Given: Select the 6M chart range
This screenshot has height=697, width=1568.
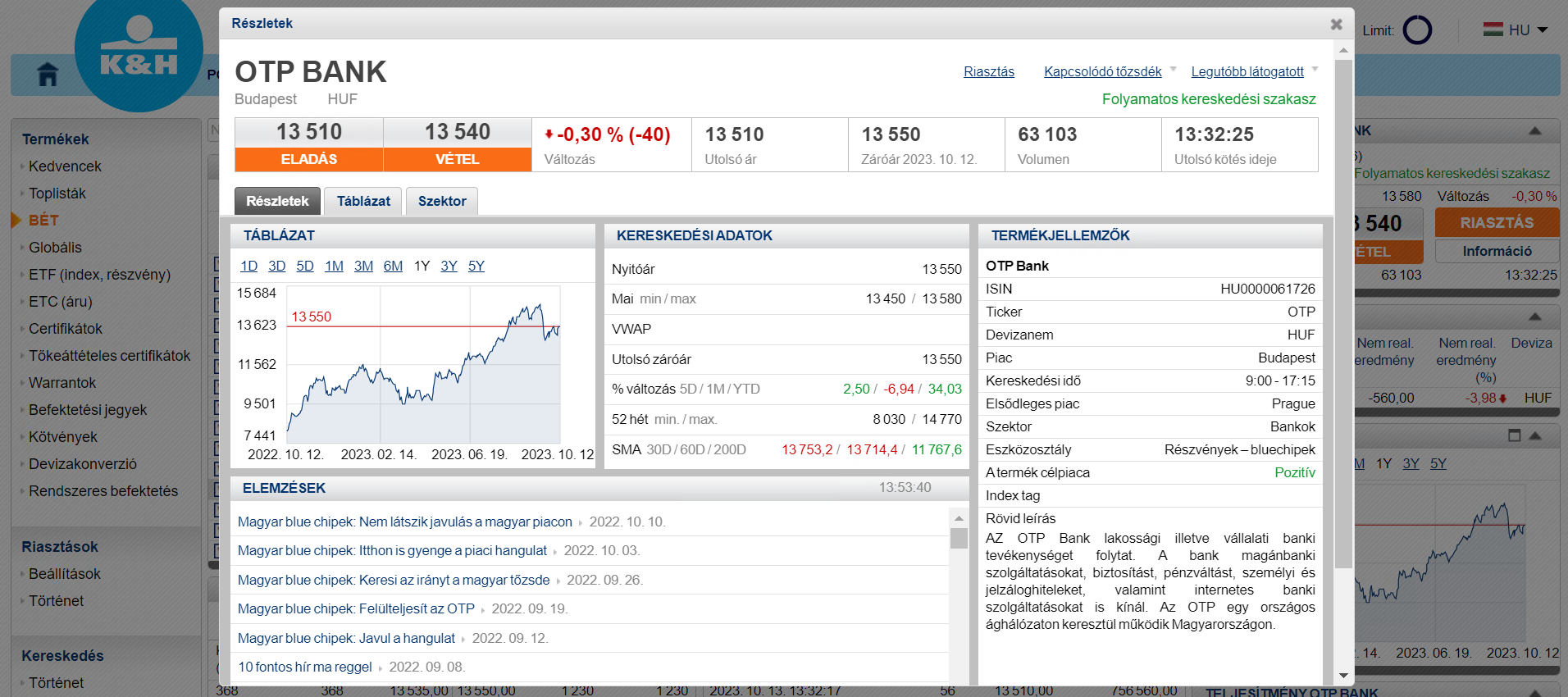Looking at the screenshot, I should [393, 266].
